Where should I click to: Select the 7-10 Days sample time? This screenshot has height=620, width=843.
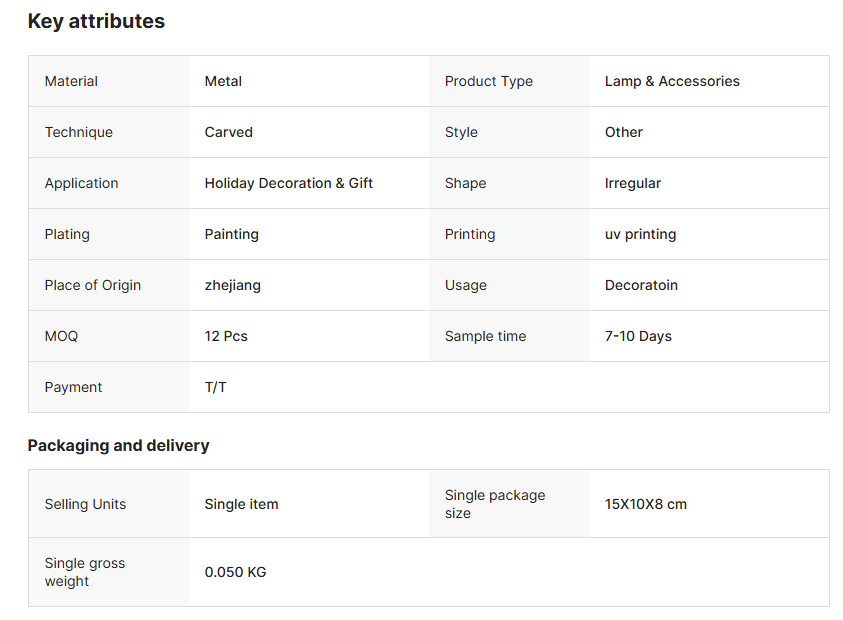638,336
